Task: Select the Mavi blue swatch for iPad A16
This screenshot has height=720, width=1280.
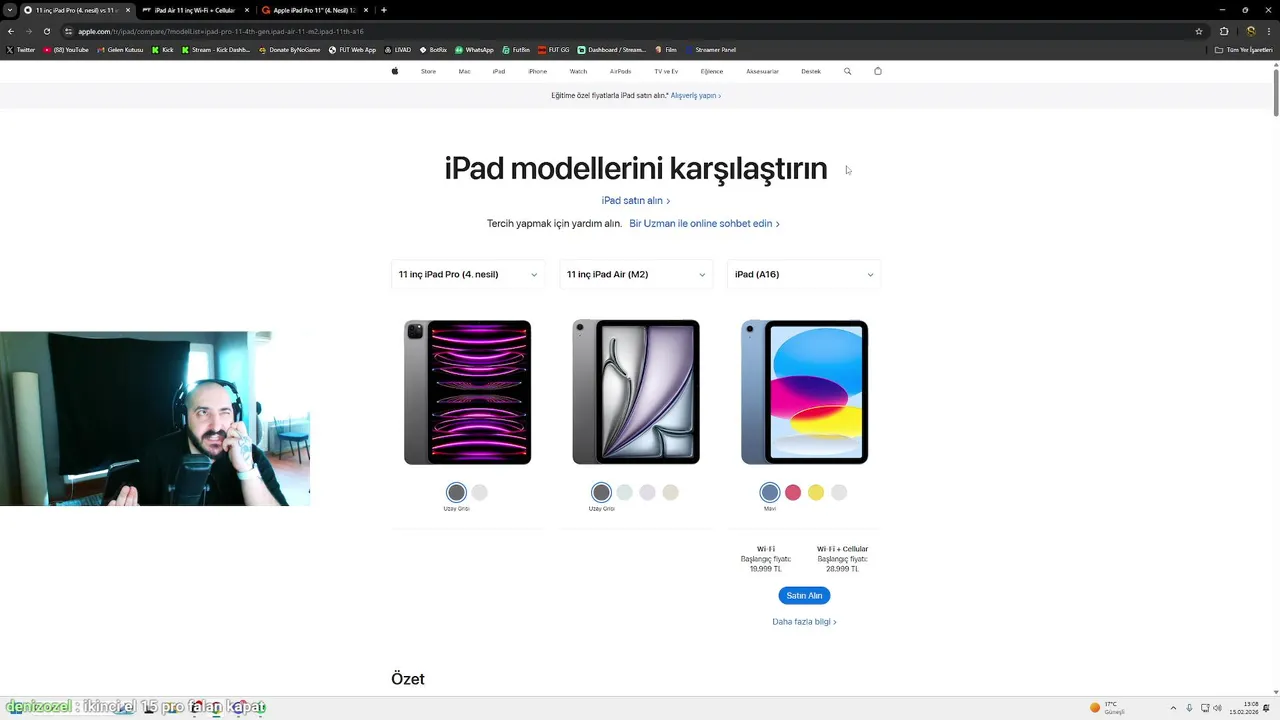Action: click(x=770, y=492)
